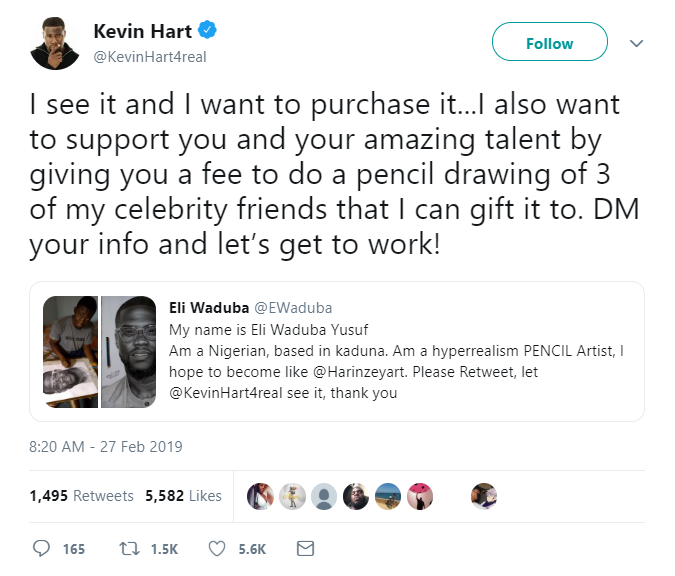This screenshot has height=576, width=675.
Task: Click the grey default liker avatar
Action: pyautogui.click(x=323, y=496)
